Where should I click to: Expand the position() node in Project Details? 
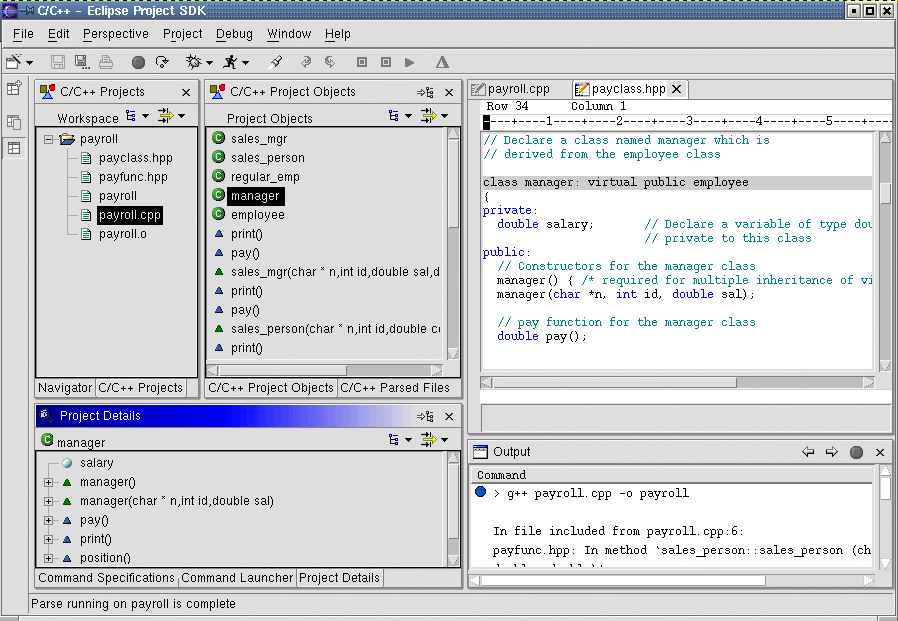point(49,558)
